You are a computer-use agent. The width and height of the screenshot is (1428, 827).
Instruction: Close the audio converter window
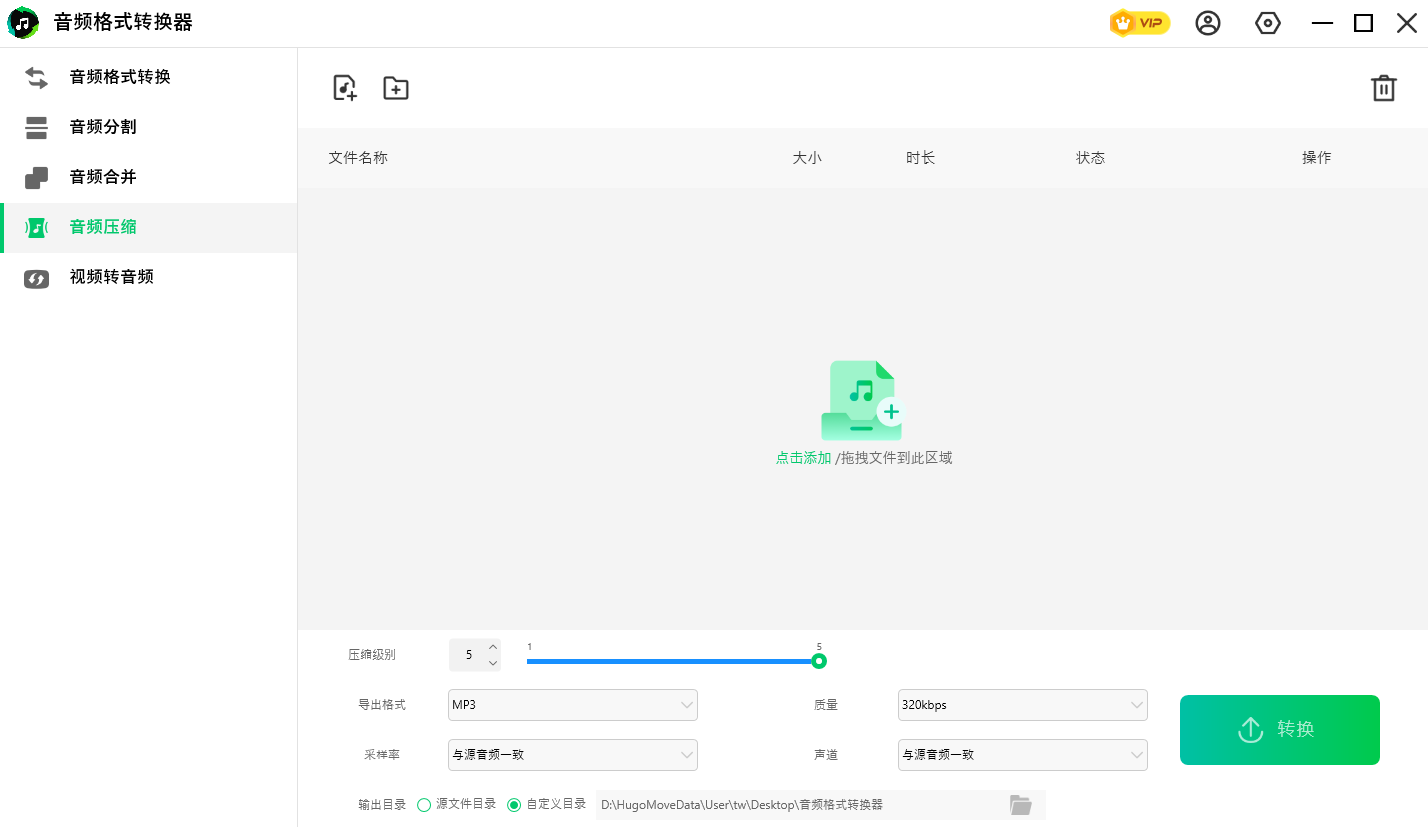pos(1407,23)
